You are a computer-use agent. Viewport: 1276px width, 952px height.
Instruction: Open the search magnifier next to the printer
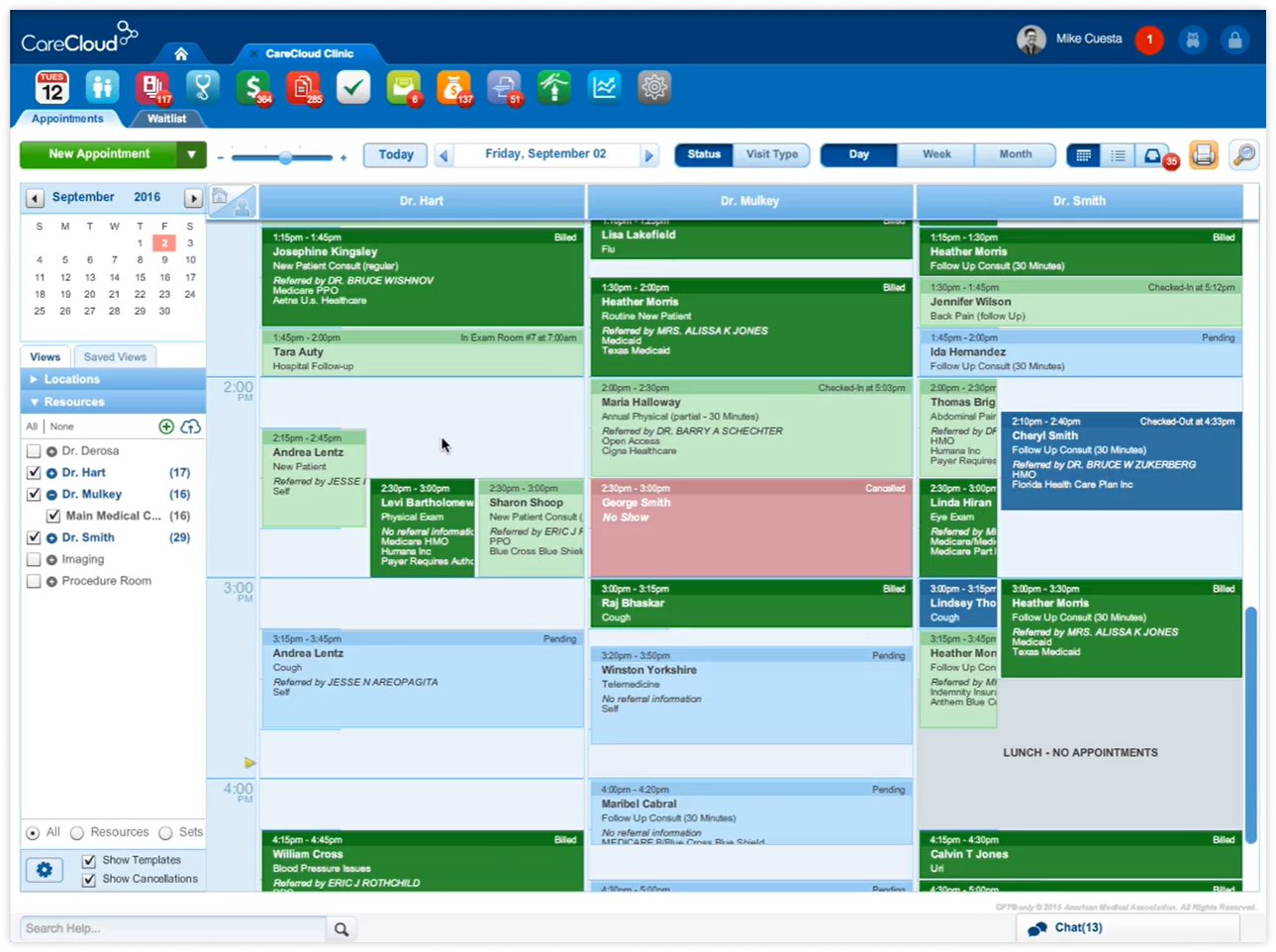pos(1244,154)
